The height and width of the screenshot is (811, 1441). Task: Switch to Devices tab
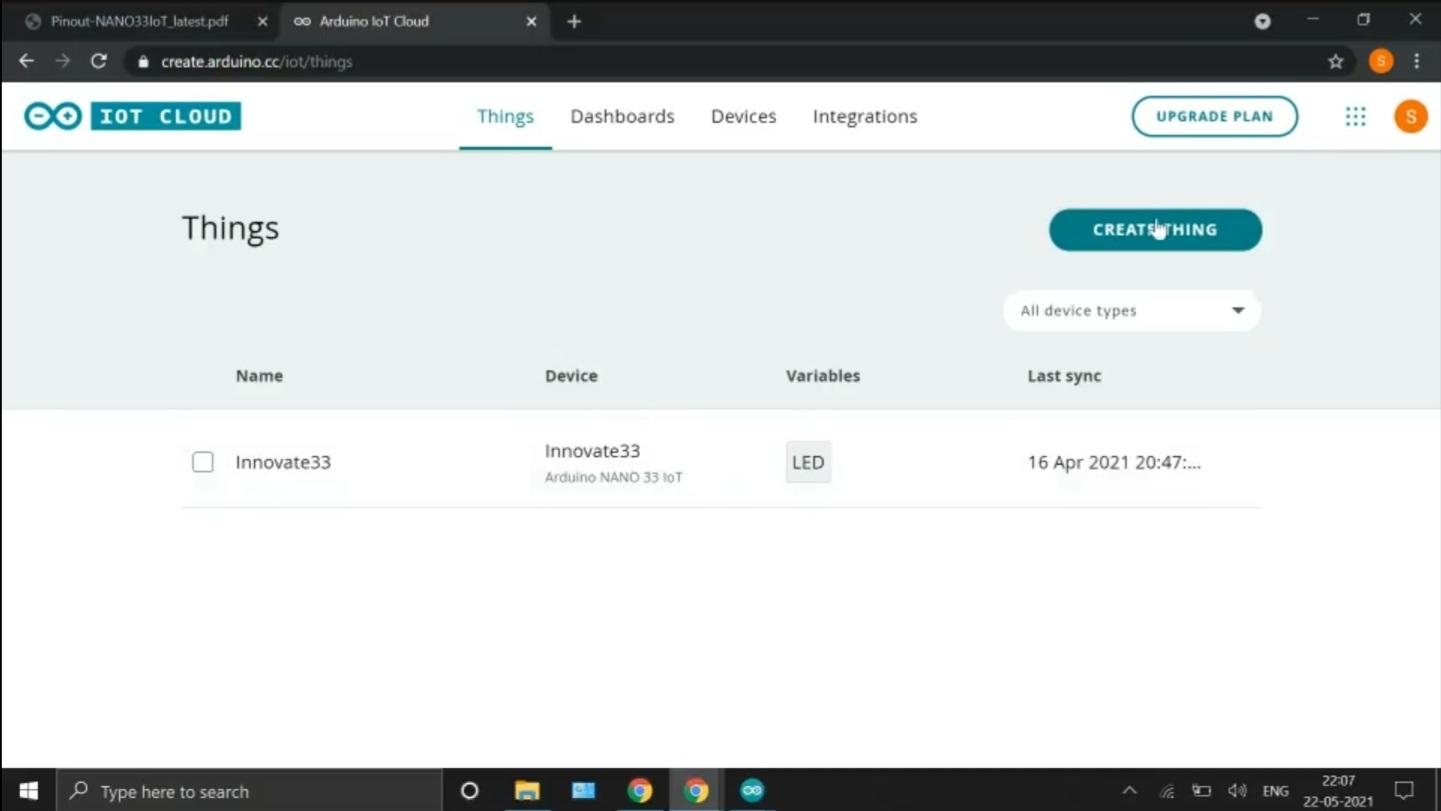[x=743, y=116]
